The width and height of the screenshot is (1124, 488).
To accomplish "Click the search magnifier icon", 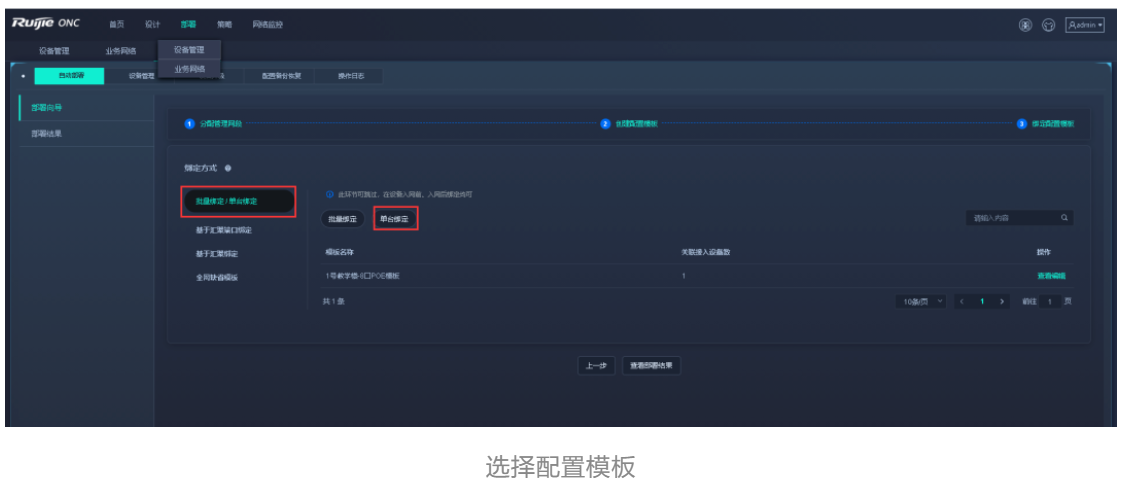I will click(1064, 218).
